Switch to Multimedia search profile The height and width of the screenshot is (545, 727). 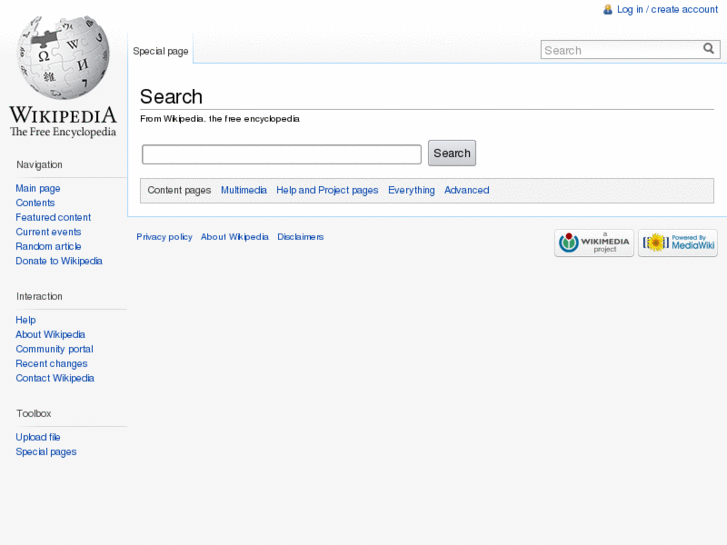244,190
